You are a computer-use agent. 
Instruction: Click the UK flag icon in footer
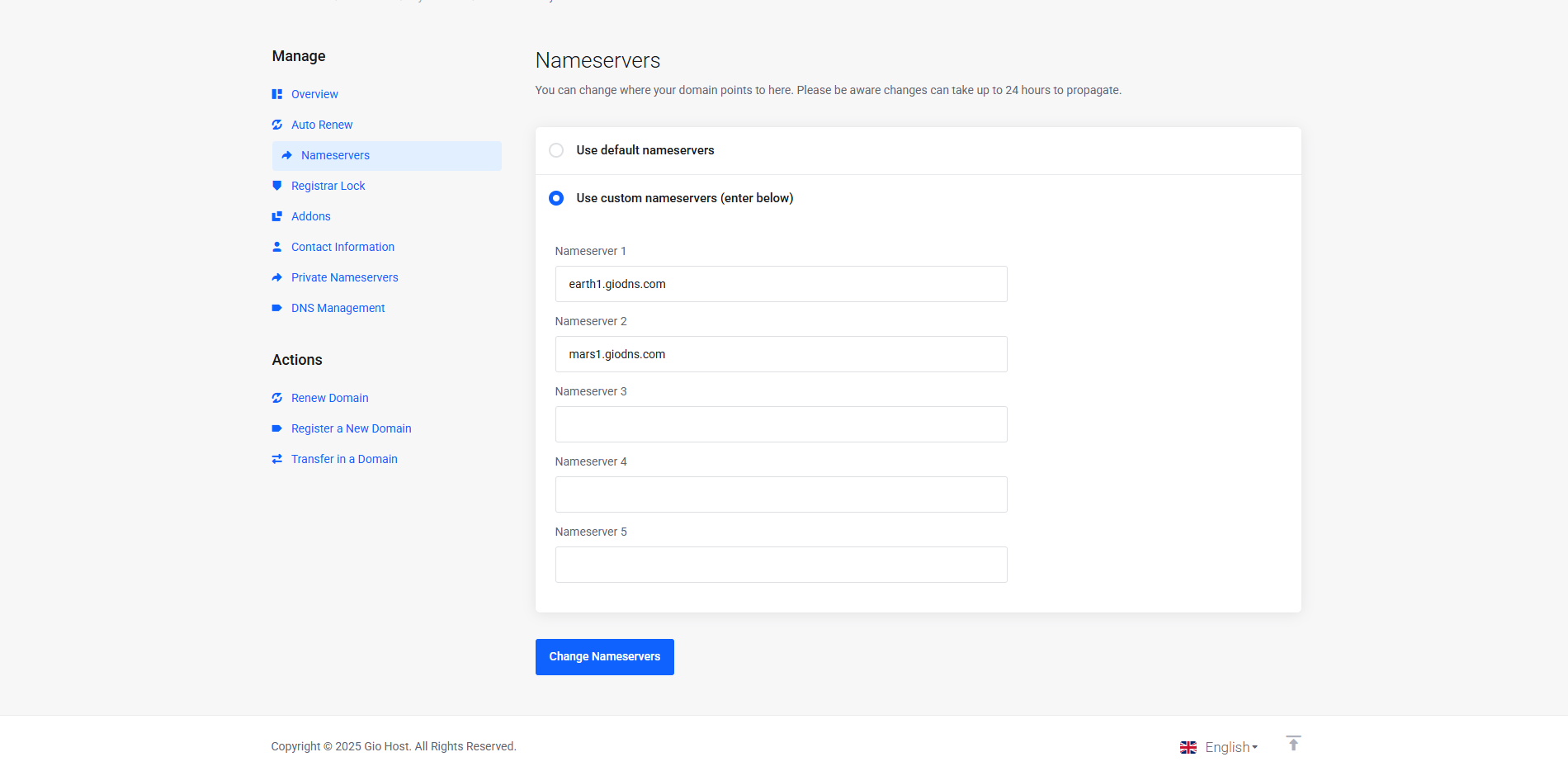click(x=1188, y=747)
